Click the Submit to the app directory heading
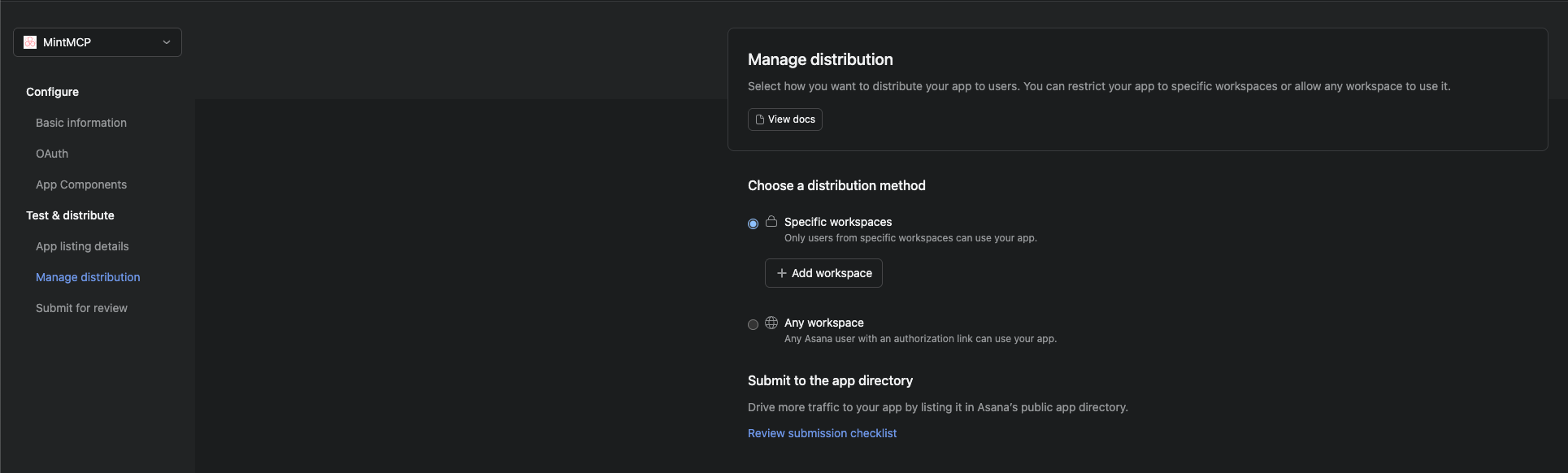 coord(830,380)
